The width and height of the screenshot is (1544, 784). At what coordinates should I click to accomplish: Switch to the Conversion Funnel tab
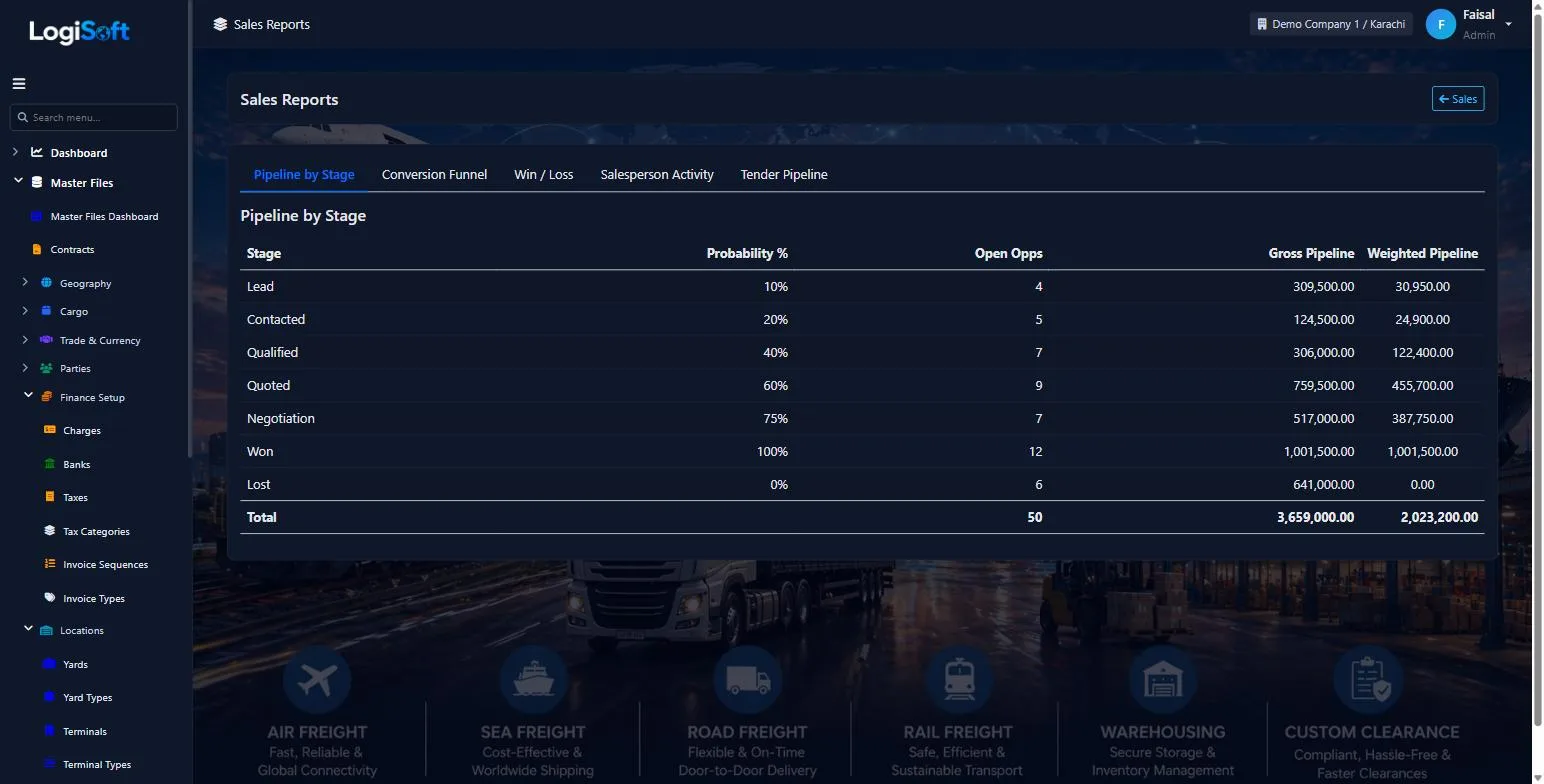click(x=434, y=174)
